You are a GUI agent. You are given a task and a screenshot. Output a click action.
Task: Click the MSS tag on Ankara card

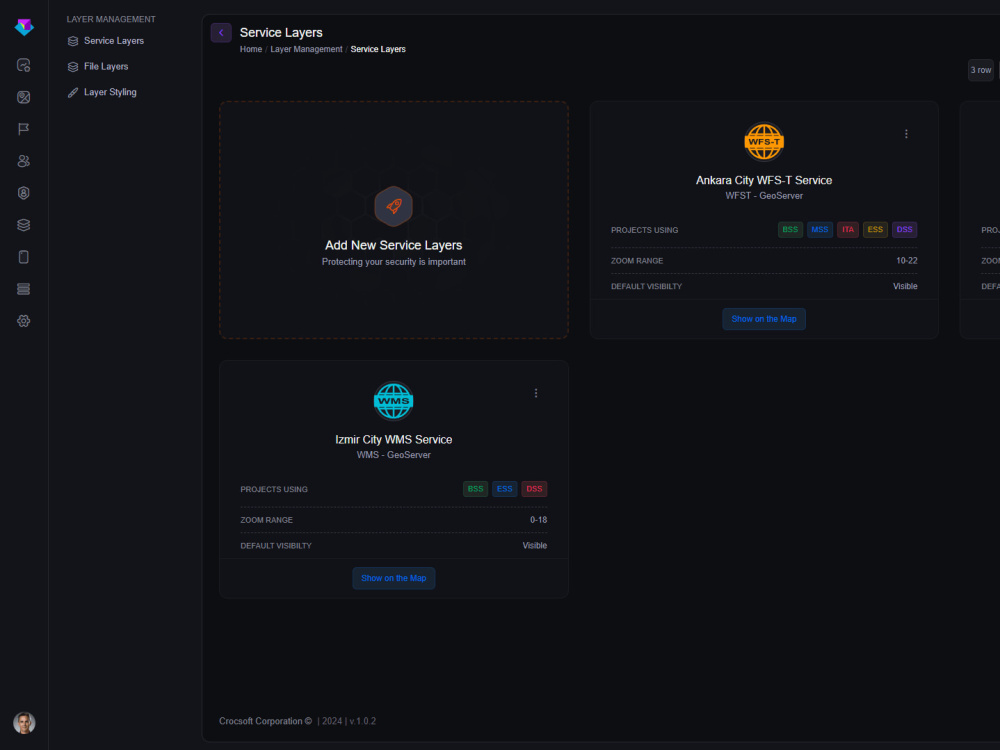(x=820, y=230)
